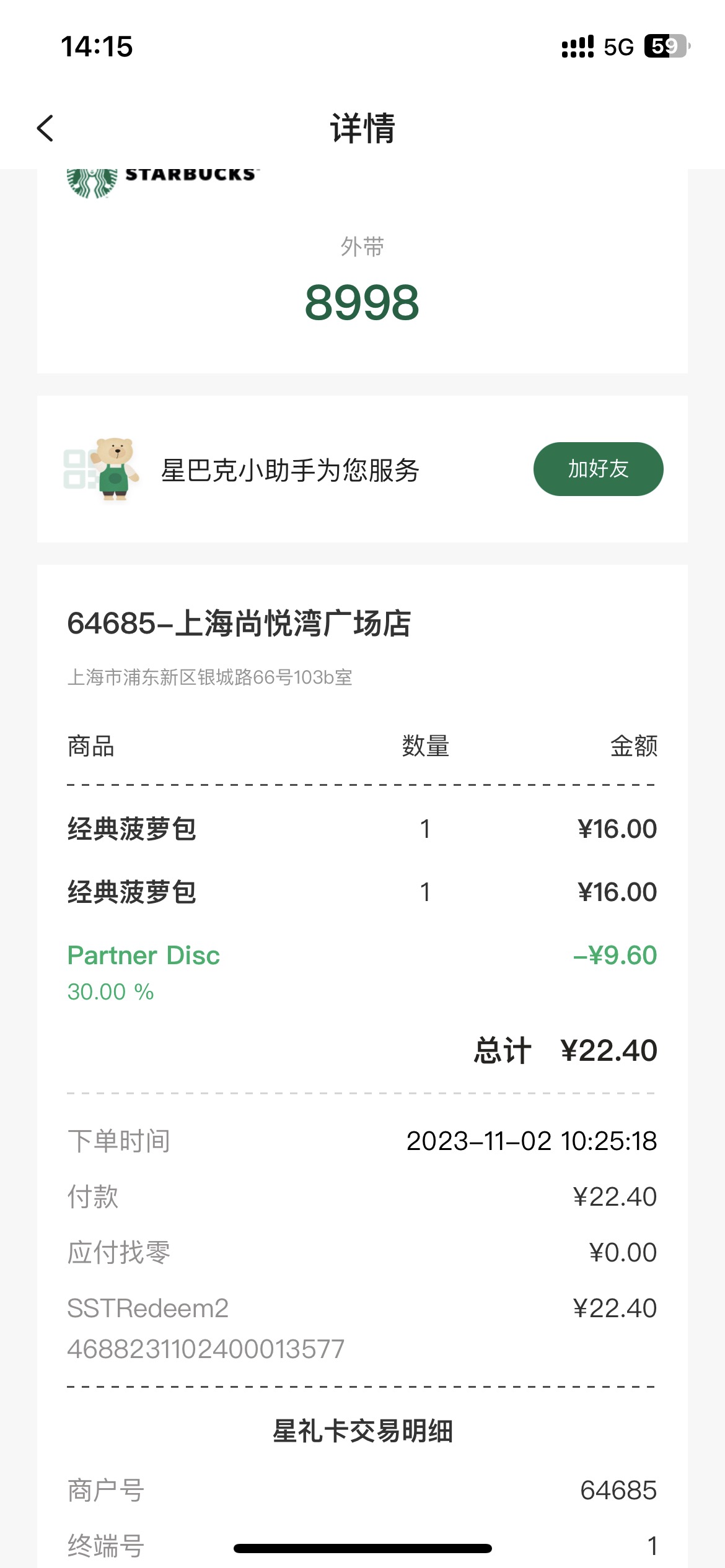Tap the first 经典菠萝包 item row
Image resolution: width=725 pixels, height=1568 pixels.
click(362, 829)
